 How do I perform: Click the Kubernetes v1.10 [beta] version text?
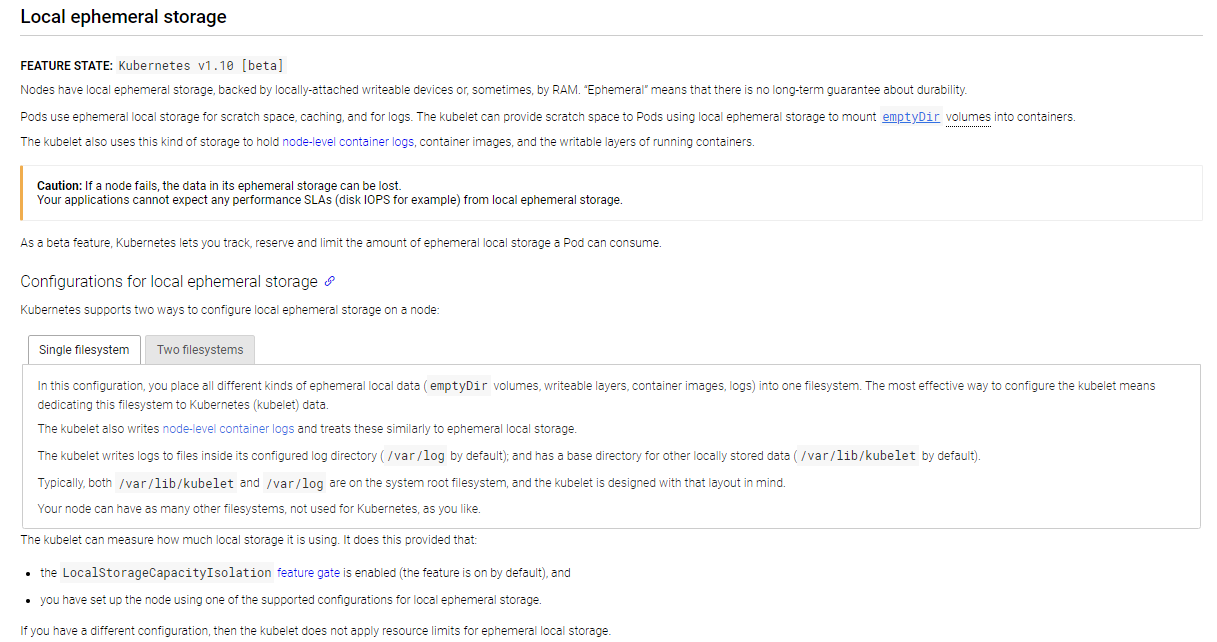click(201, 66)
